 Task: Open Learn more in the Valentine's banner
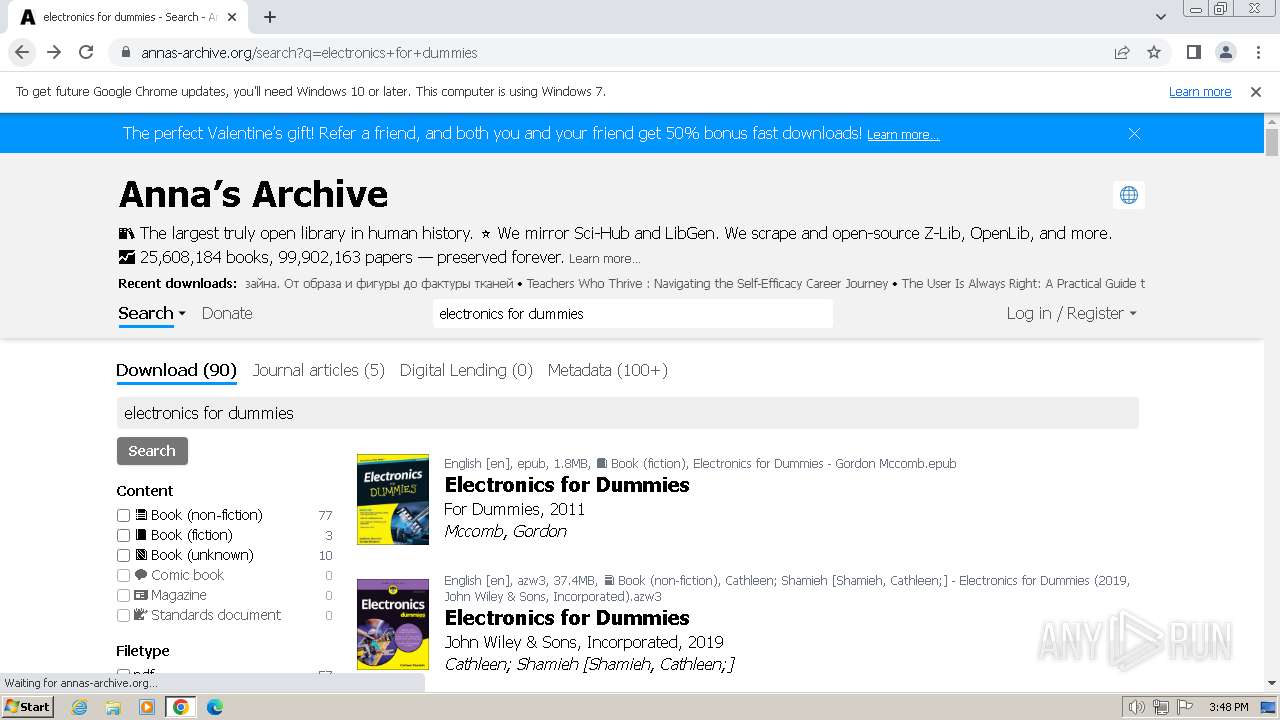903,135
